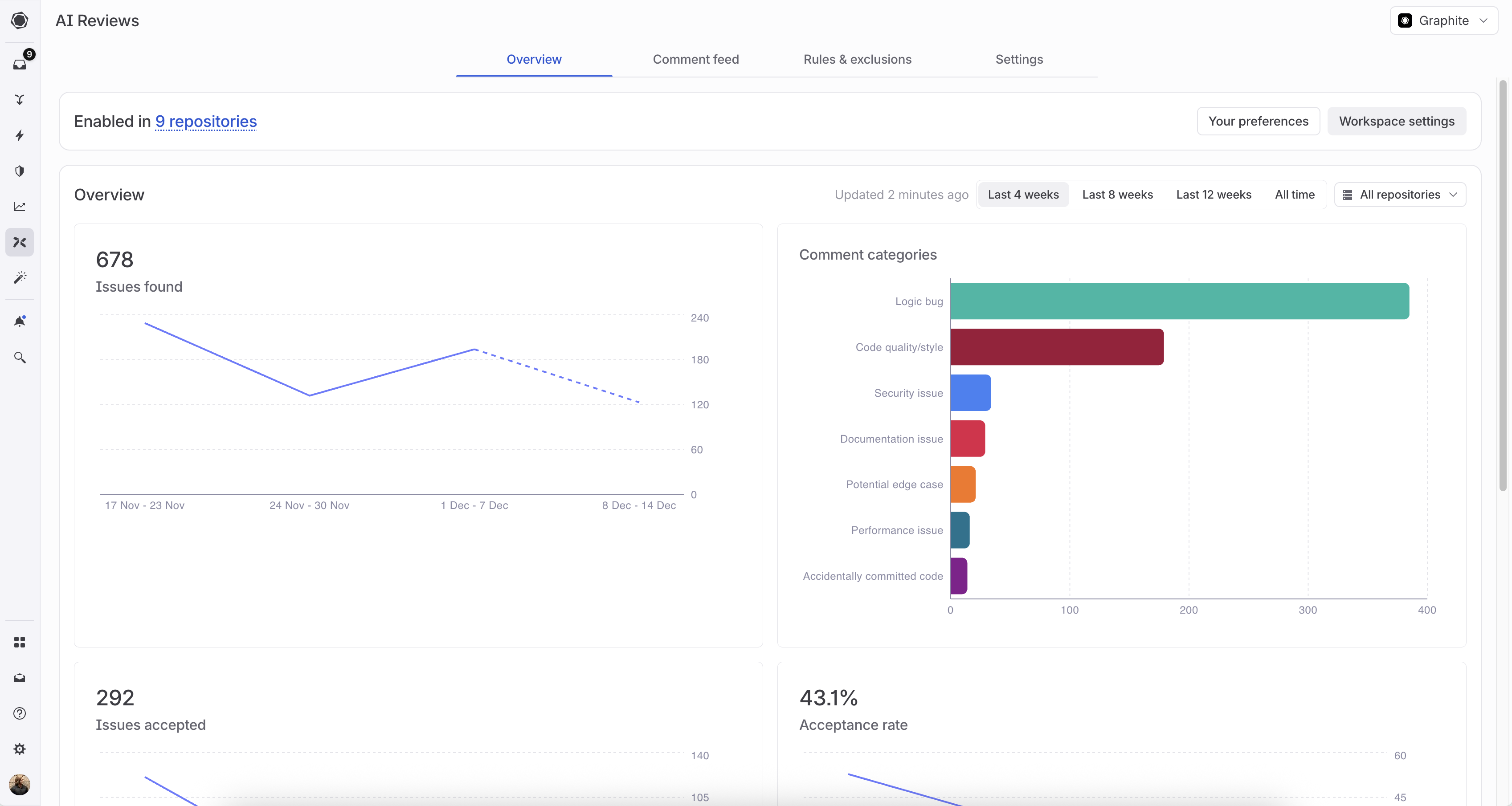Click the shield protections icon

click(20, 171)
